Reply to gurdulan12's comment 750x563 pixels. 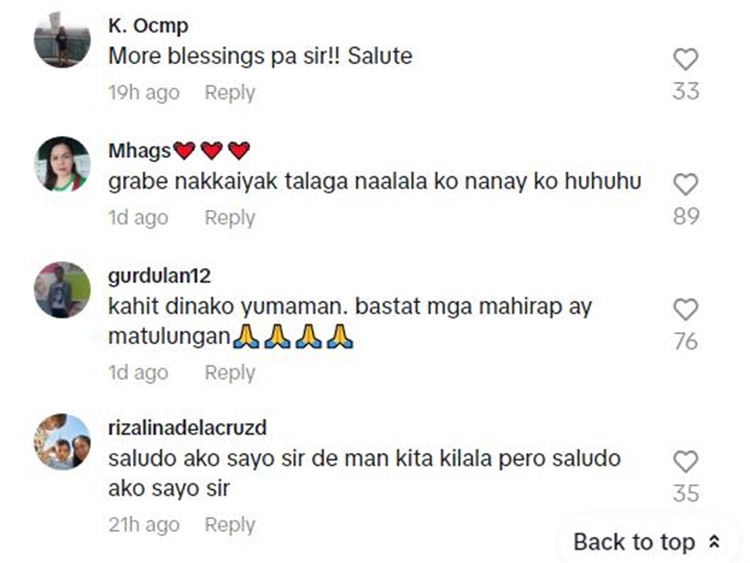pos(230,373)
